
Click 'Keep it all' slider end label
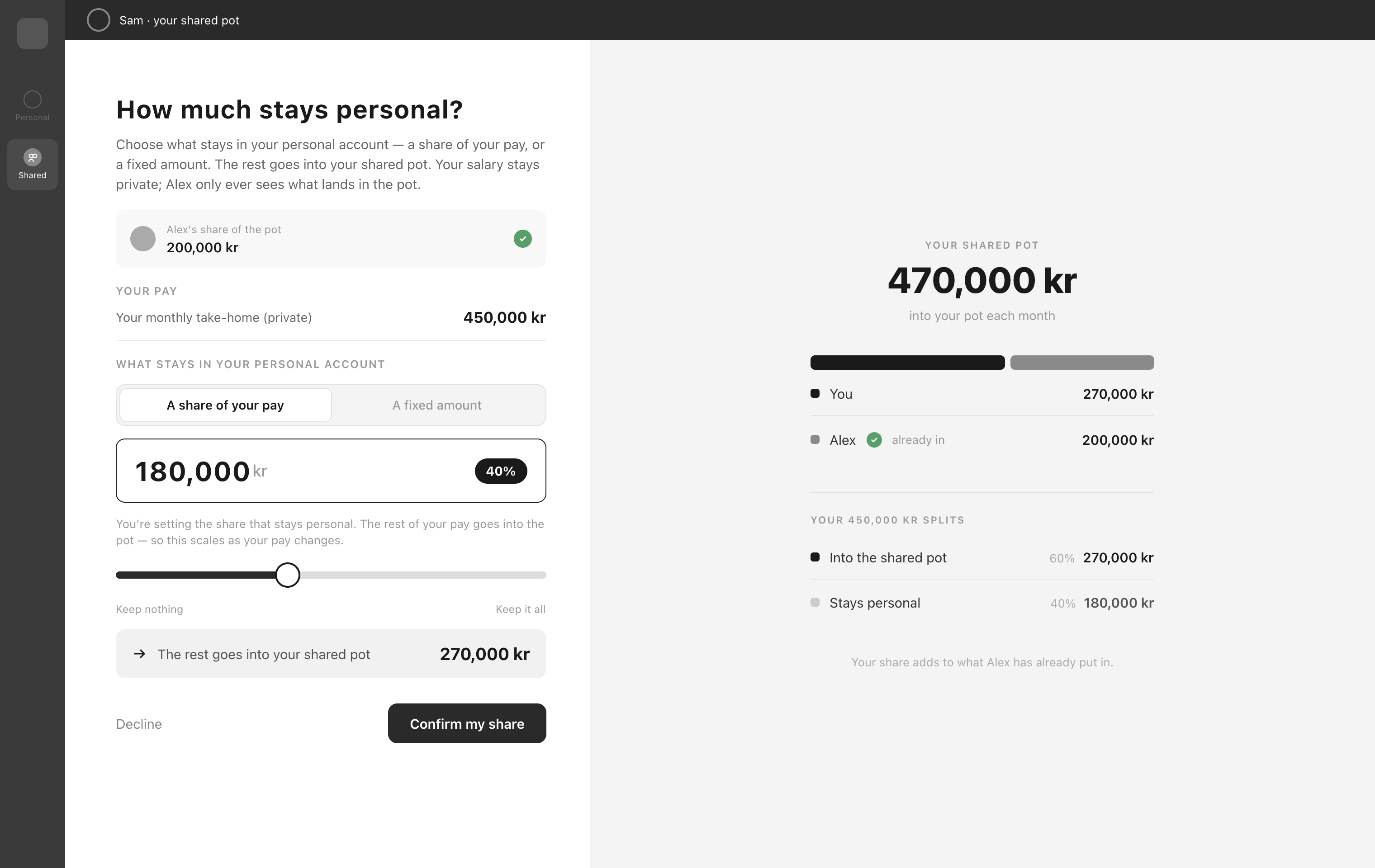point(520,609)
